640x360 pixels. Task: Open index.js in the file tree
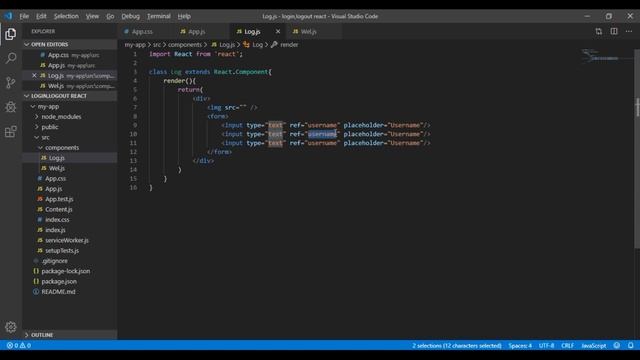pos(69,230)
